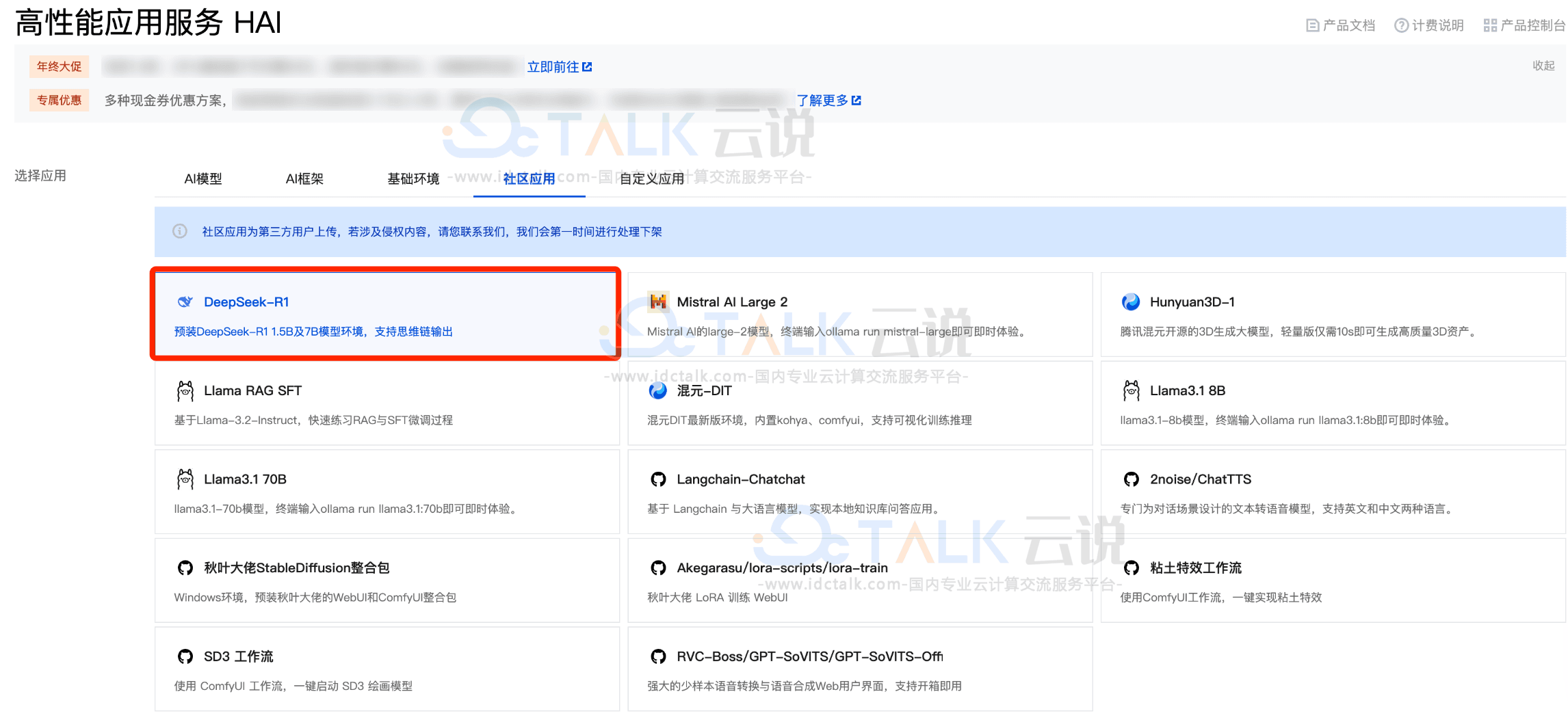Click the info icon in the blue notice bar
The image size is (1568, 720).
[180, 231]
